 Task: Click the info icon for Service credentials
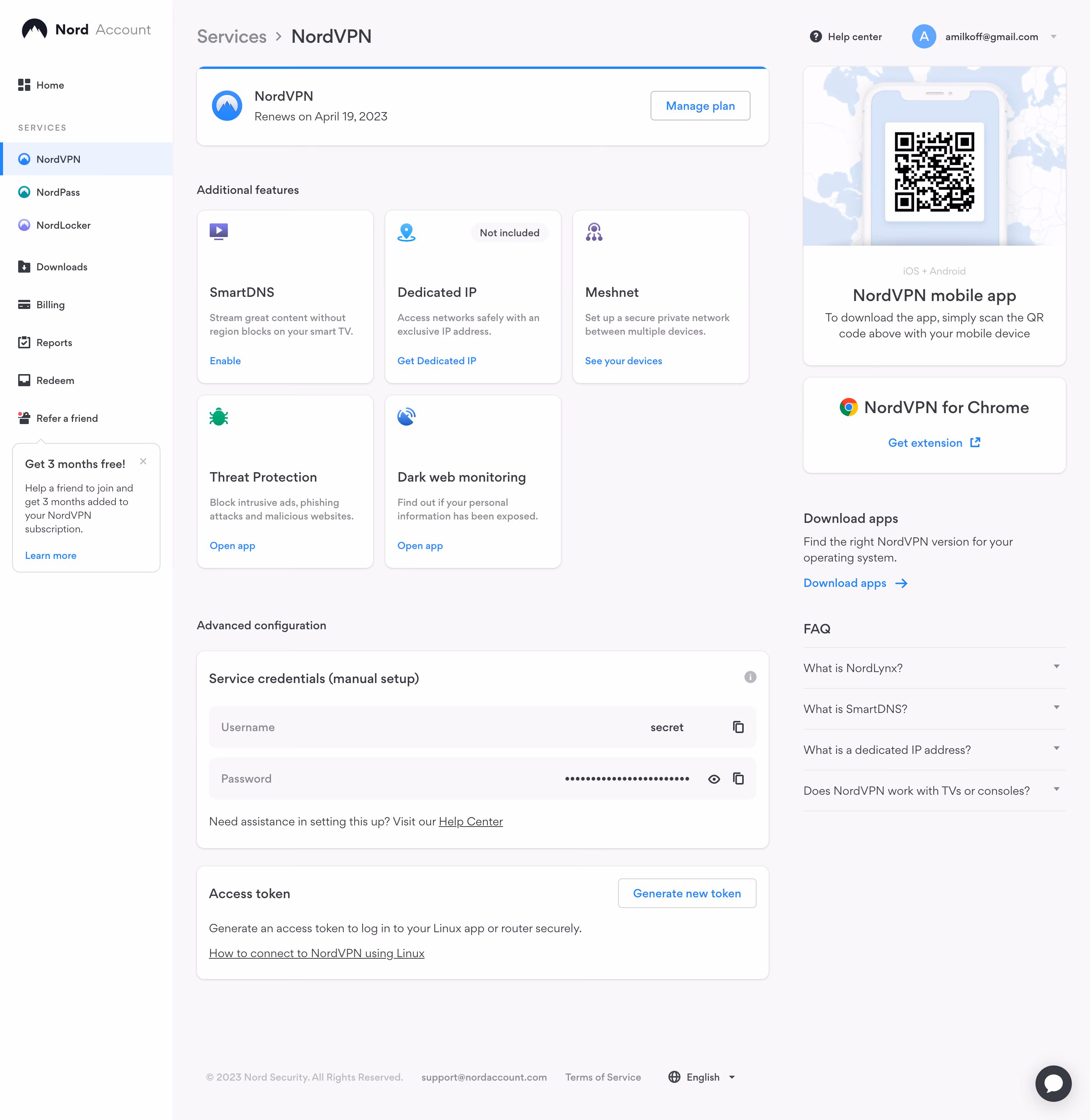[750, 677]
